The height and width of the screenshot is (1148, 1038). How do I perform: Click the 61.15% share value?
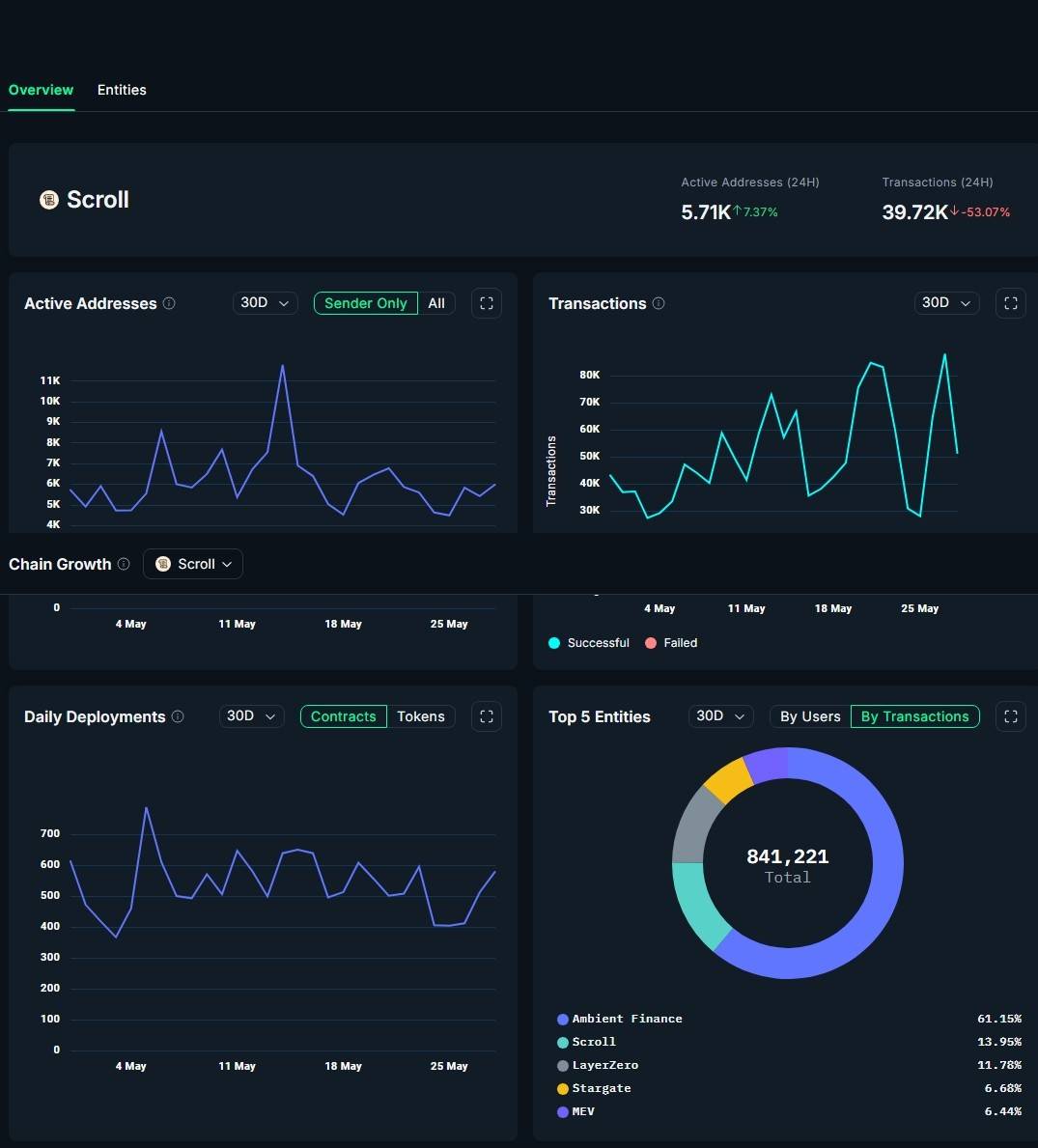point(999,1019)
